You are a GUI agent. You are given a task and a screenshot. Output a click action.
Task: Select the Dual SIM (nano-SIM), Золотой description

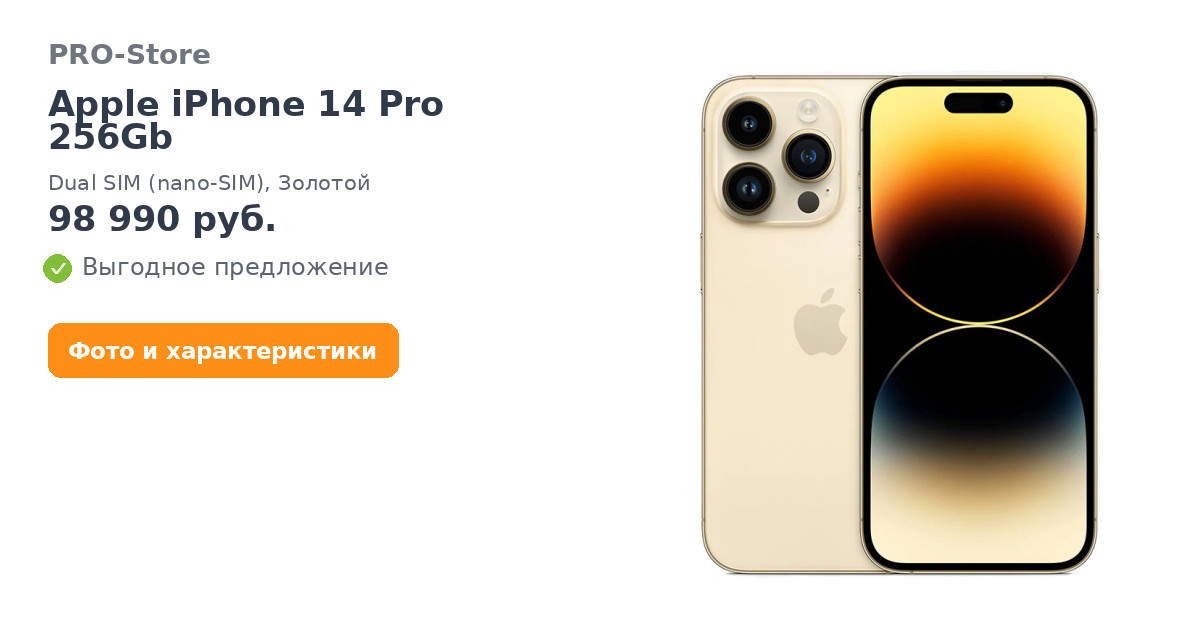tap(209, 183)
